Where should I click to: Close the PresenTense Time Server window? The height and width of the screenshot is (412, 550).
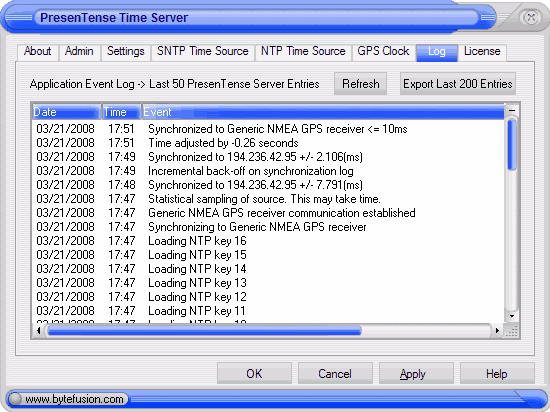[530, 17]
